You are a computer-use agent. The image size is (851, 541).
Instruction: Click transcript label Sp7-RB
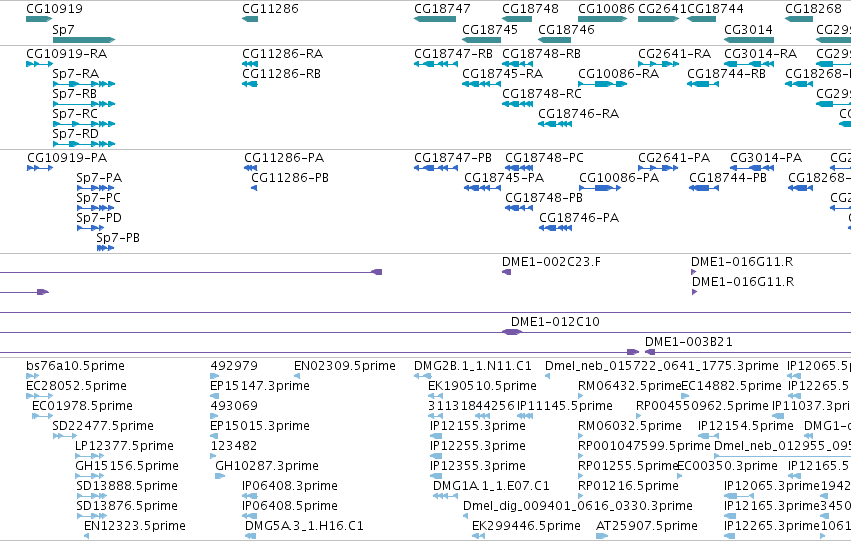74,94
